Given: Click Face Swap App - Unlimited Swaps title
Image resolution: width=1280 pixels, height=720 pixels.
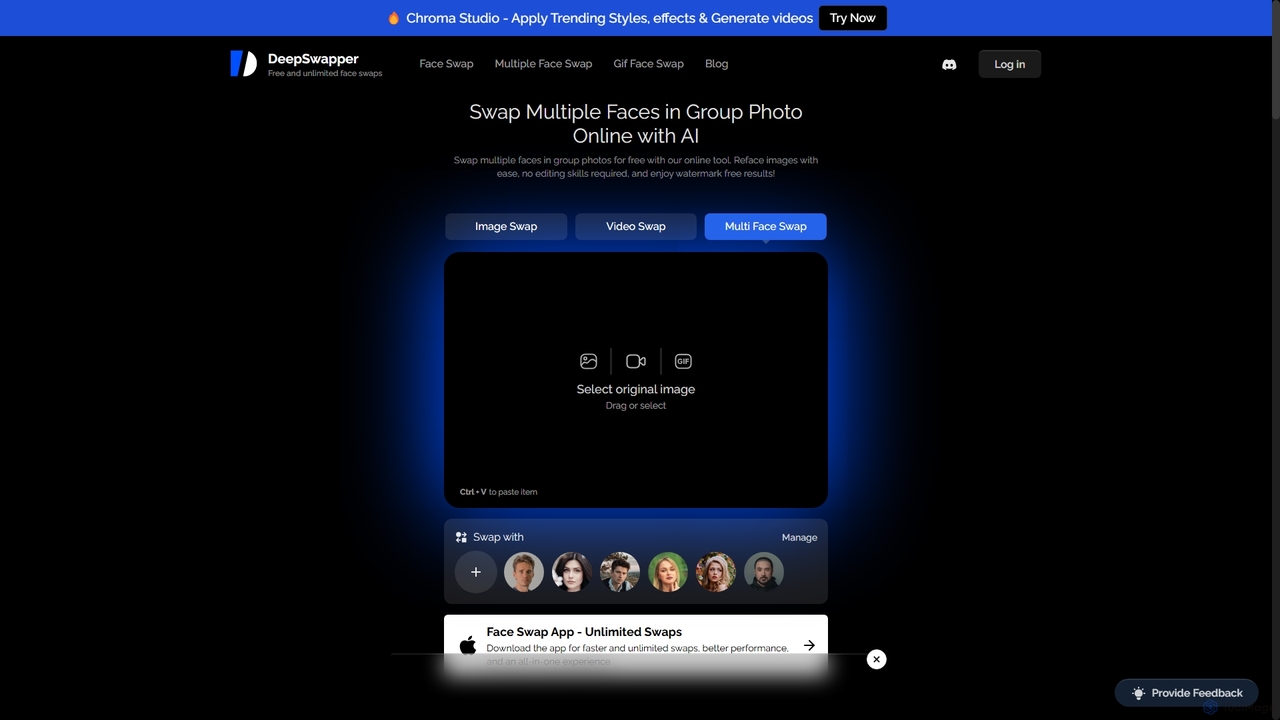Looking at the screenshot, I should click(584, 632).
